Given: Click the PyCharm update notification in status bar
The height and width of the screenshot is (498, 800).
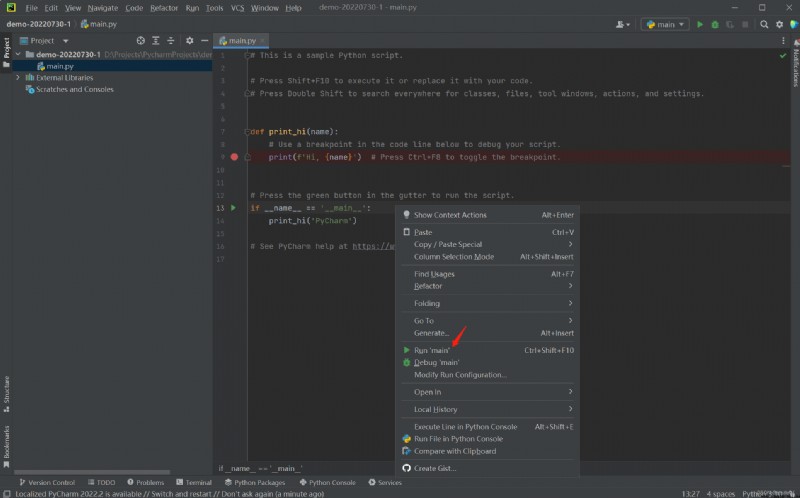Looking at the screenshot, I should coord(169,493).
